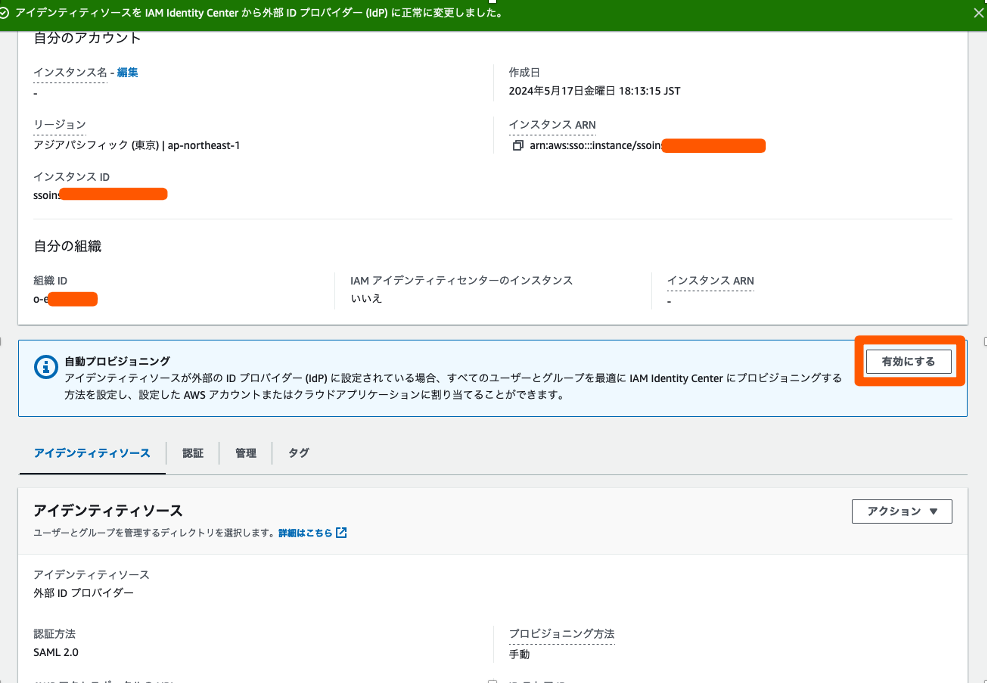The image size is (987, 683).
Task: Click the 自動プロビジョニング heading
Action: pyautogui.click(x=117, y=361)
